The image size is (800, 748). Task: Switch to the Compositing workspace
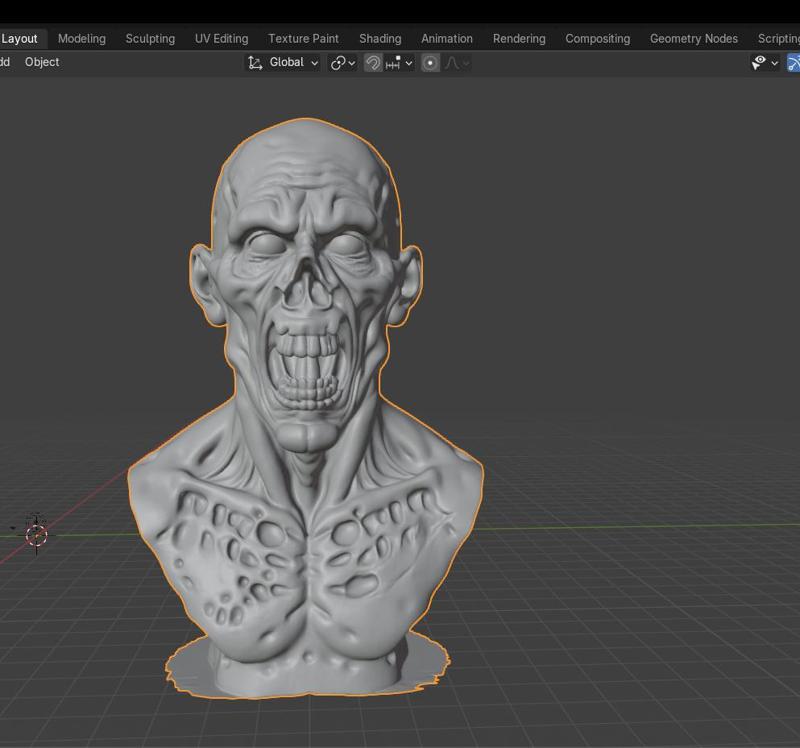(x=597, y=38)
